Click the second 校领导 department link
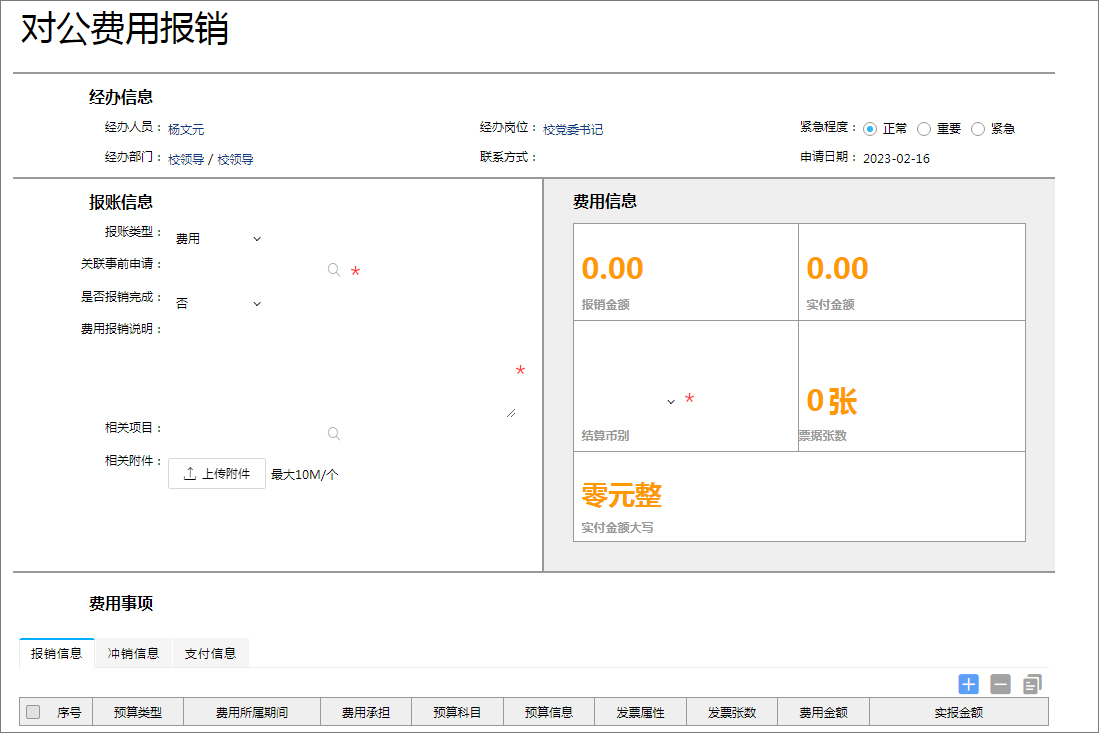Screen dimensions: 1099x733 (x=236, y=159)
